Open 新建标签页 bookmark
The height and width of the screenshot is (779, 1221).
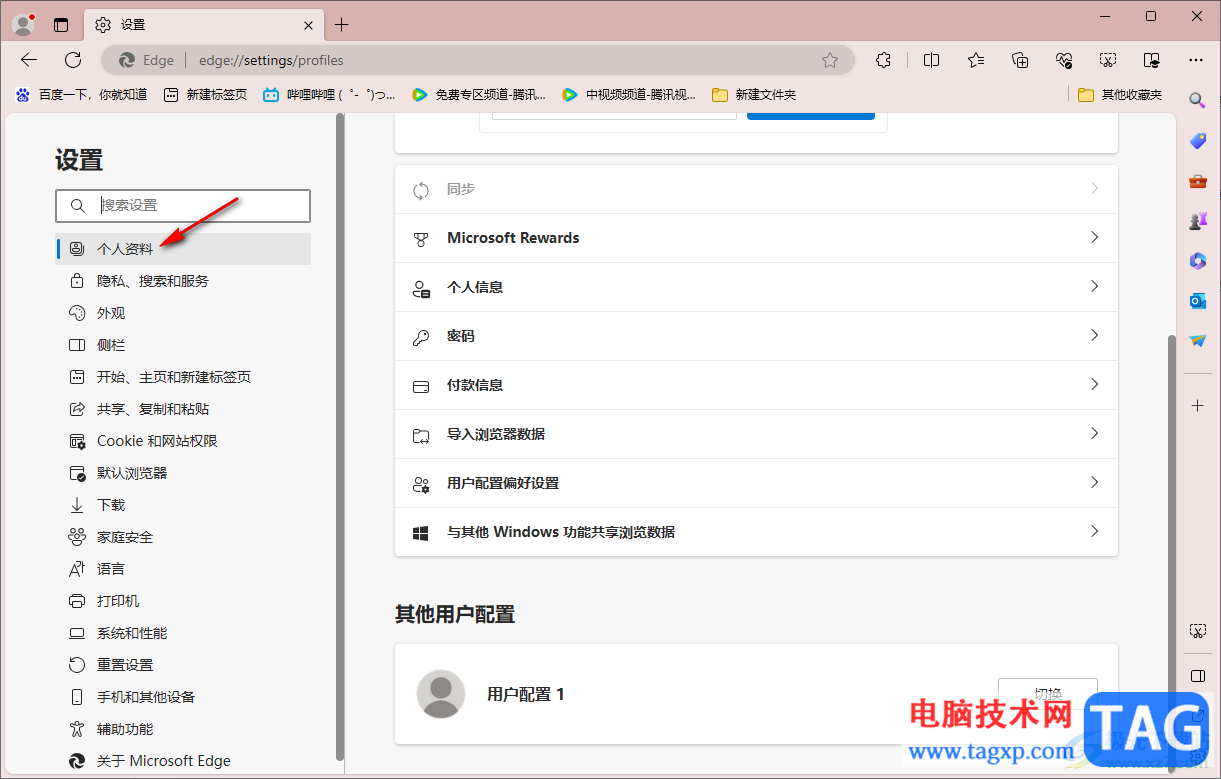205,94
